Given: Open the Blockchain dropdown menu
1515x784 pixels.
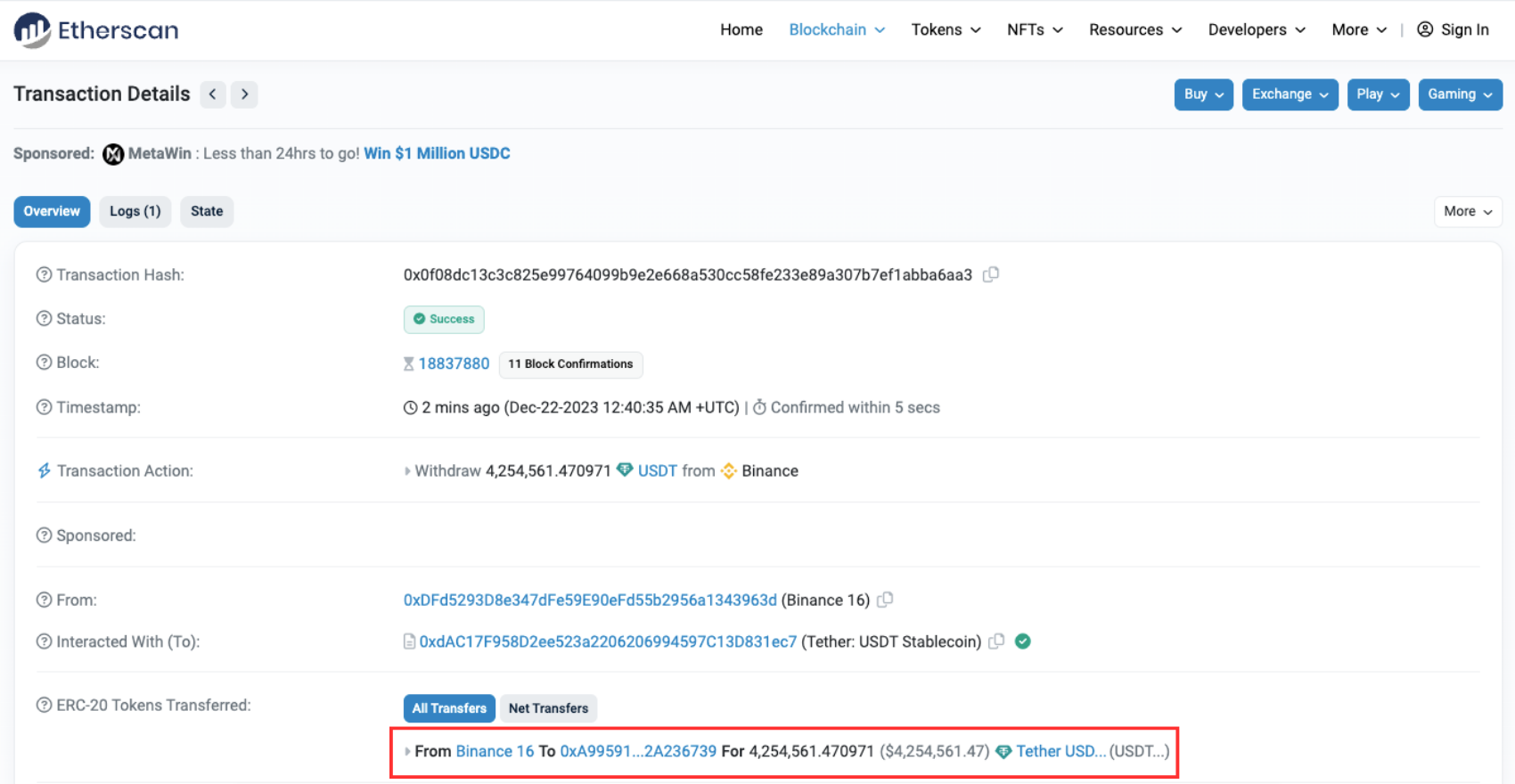Looking at the screenshot, I should pyautogui.click(x=837, y=29).
